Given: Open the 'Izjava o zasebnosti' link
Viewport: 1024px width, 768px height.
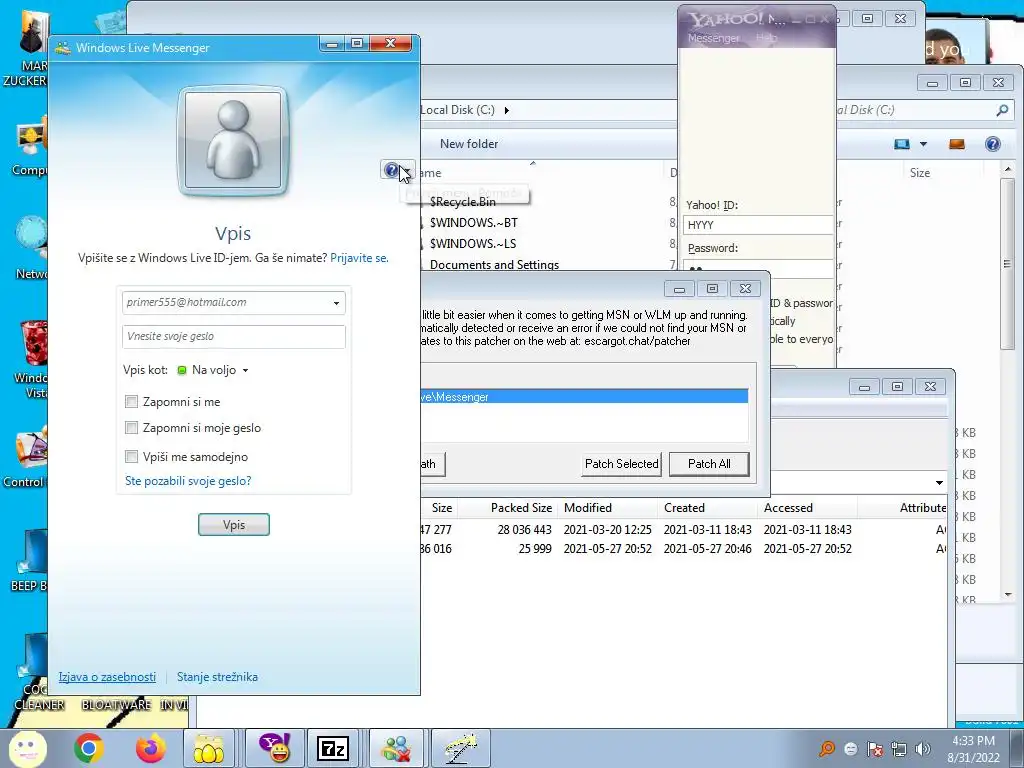Looking at the screenshot, I should (x=107, y=677).
